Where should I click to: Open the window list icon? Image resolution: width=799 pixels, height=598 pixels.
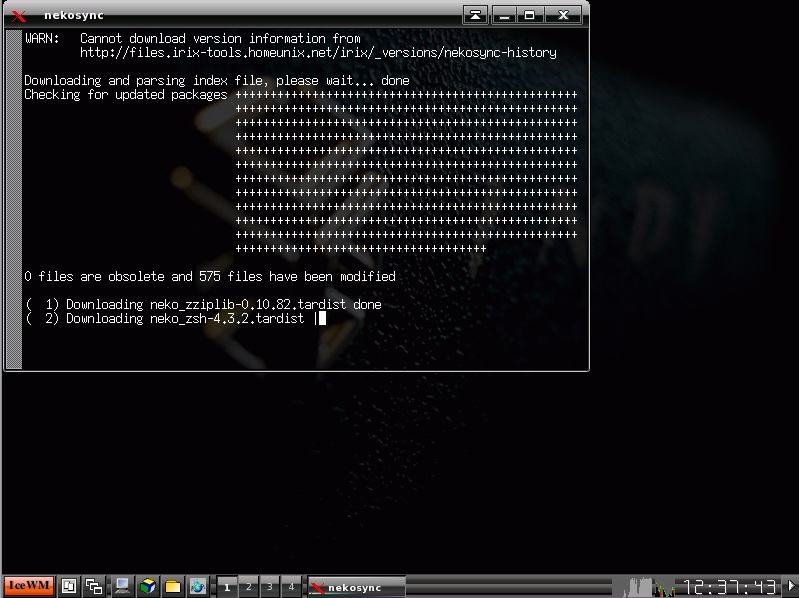click(94, 587)
